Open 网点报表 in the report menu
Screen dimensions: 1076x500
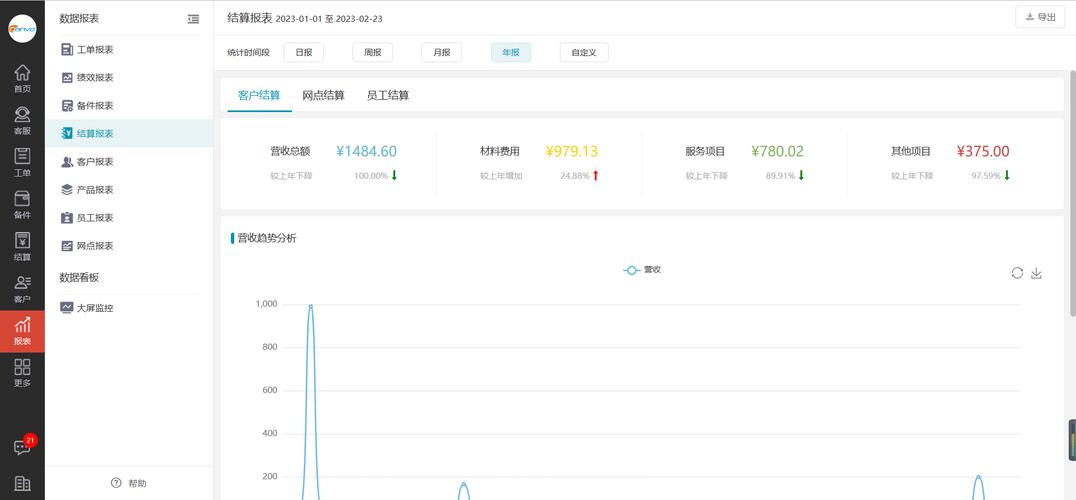click(x=129, y=246)
